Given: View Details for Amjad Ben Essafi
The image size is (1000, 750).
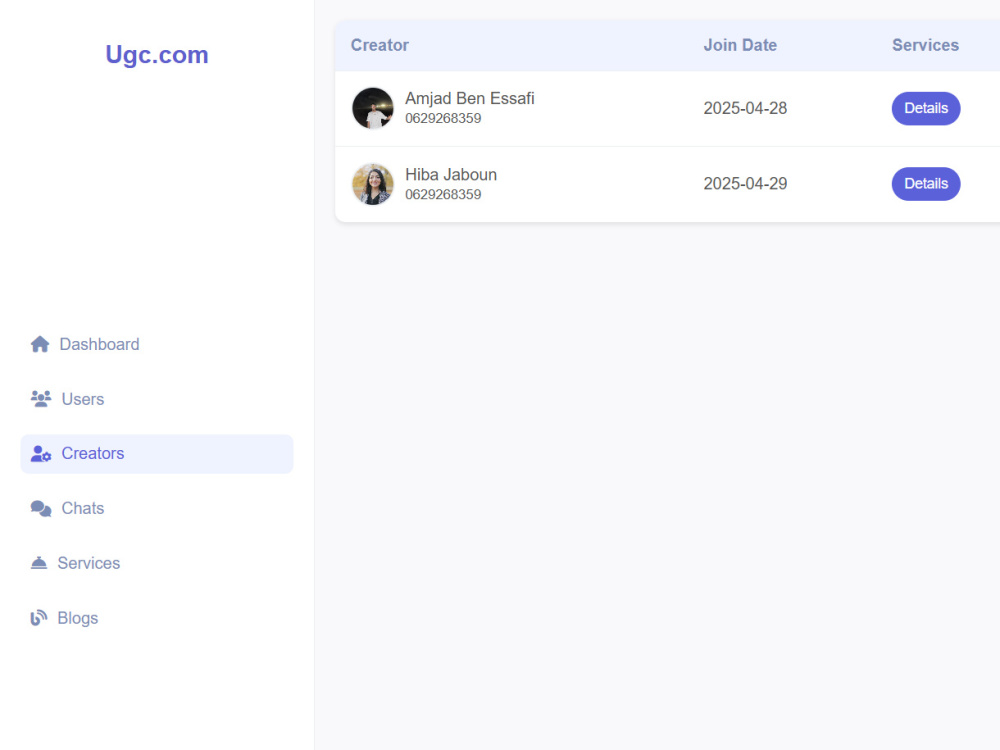Looking at the screenshot, I should 925,108.
